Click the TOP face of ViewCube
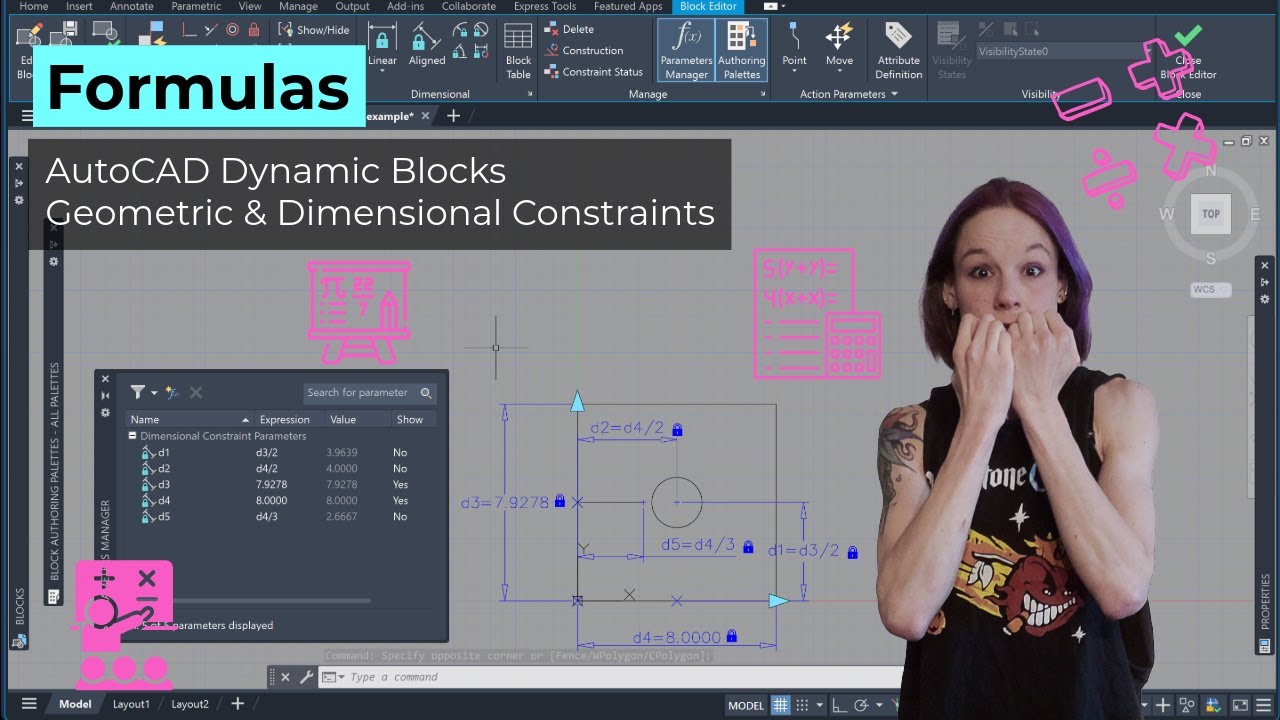This screenshot has height=720, width=1280. click(x=1211, y=214)
